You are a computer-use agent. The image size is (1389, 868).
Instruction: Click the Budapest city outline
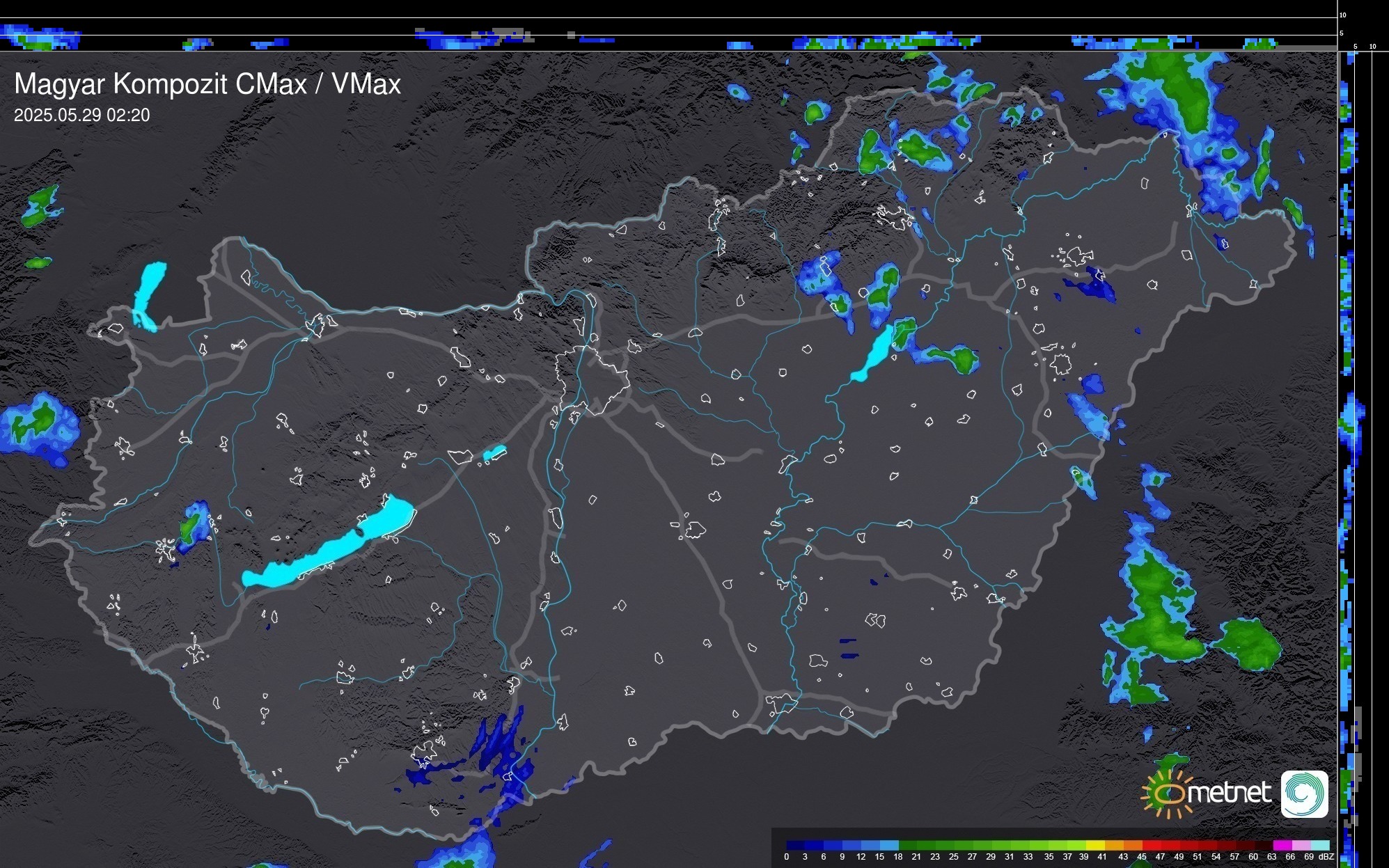pos(592,379)
